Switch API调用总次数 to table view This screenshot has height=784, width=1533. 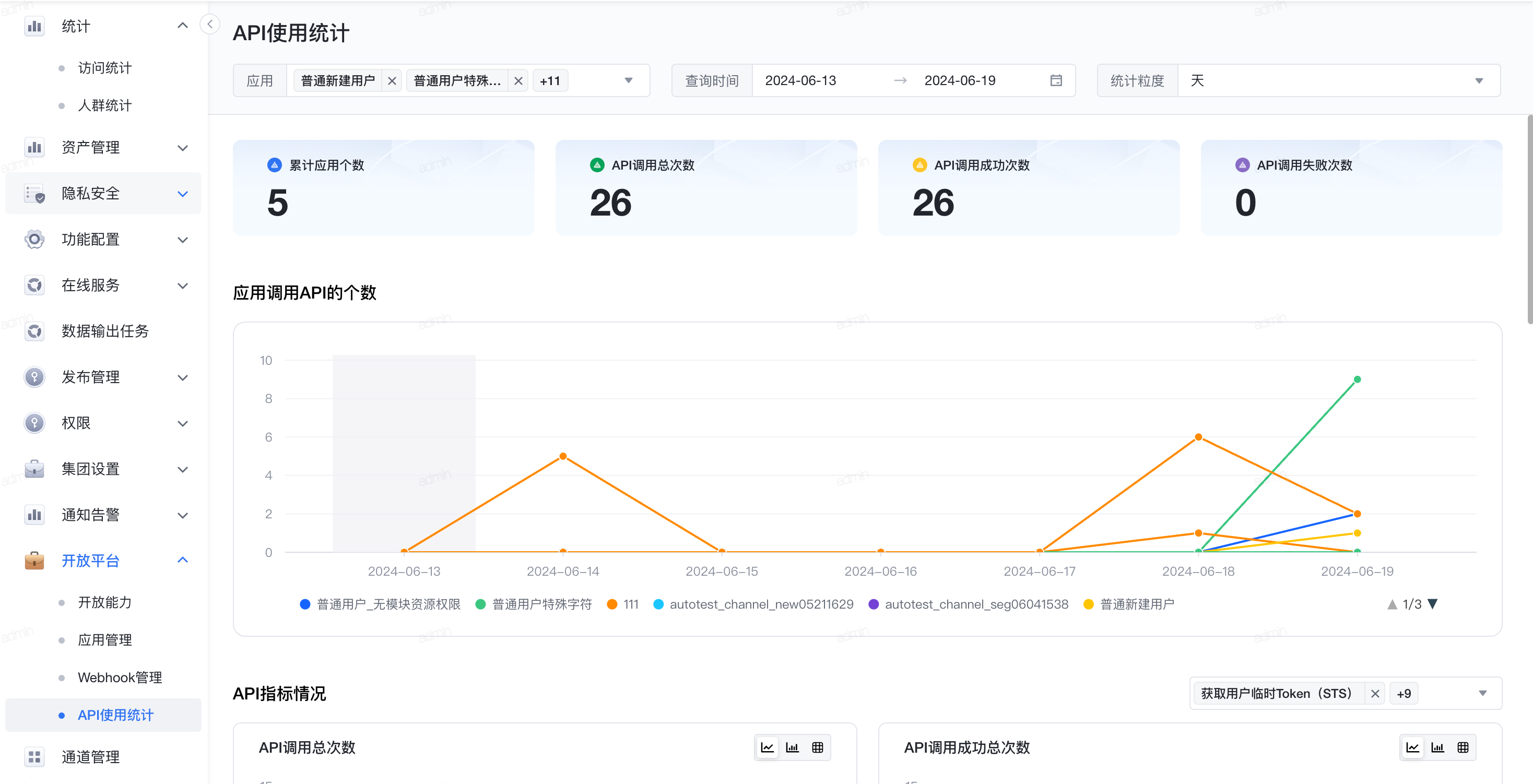click(818, 747)
